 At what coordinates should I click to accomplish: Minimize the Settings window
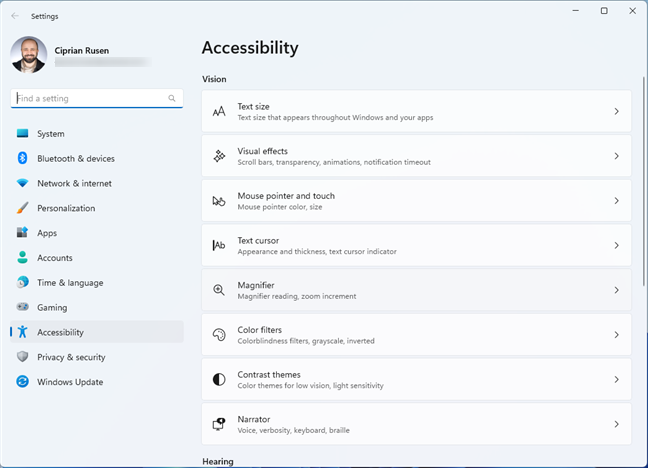(575, 11)
